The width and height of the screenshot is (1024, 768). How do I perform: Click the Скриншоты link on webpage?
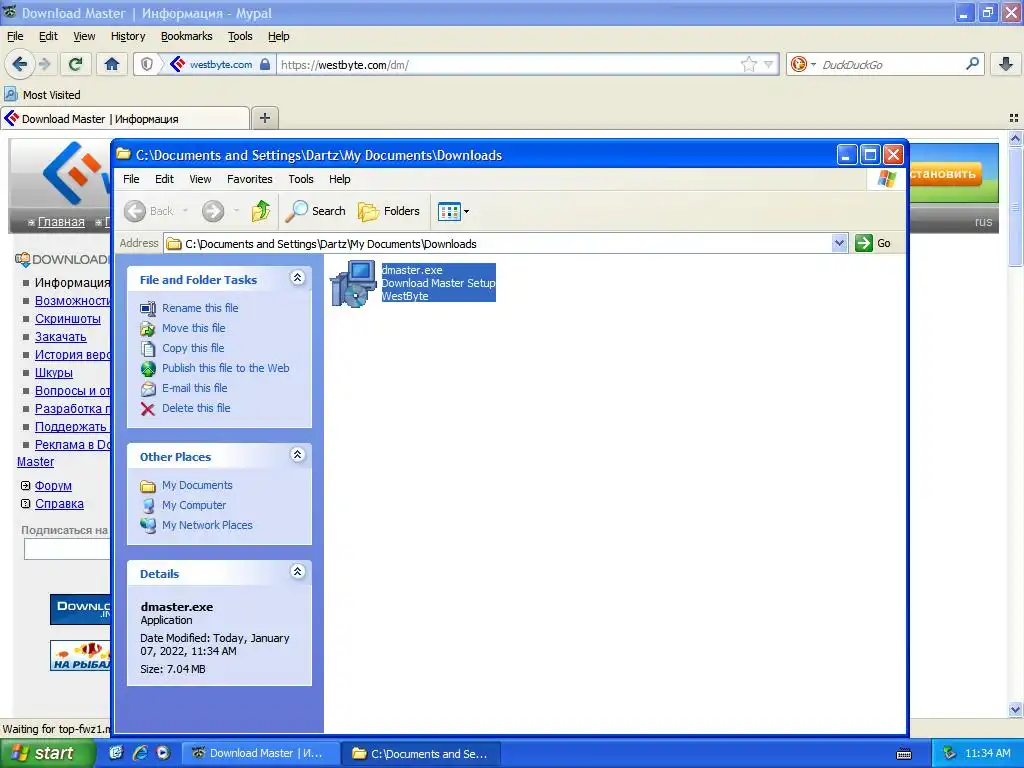[x=68, y=319]
